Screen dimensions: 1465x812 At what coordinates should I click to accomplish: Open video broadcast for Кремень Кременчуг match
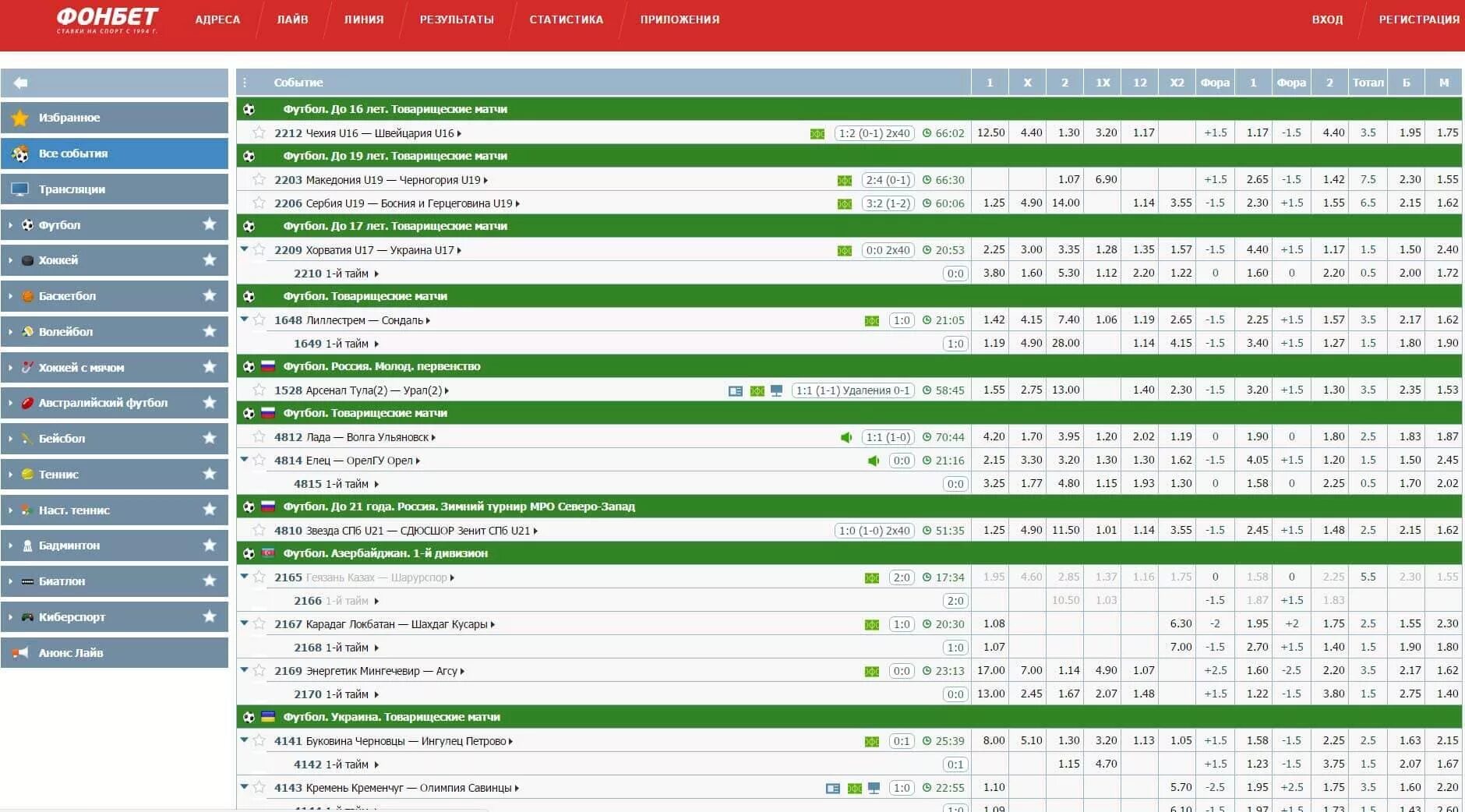pos(874,788)
